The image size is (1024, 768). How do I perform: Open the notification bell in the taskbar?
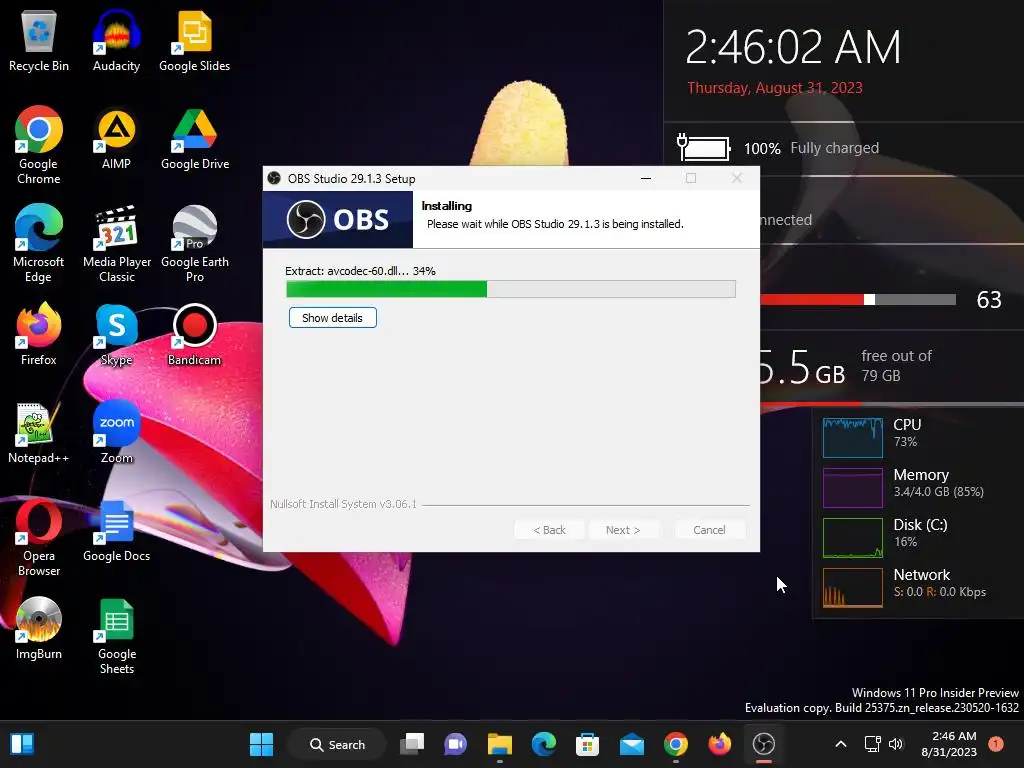coord(996,744)
